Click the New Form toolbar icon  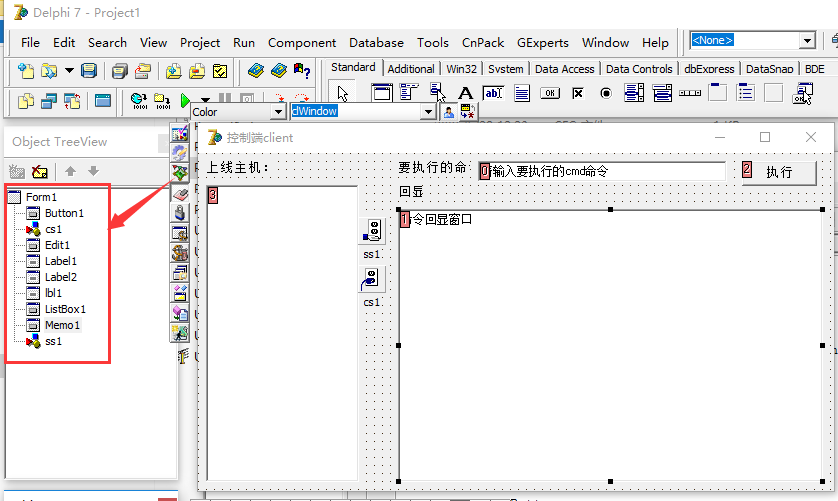pos(103,101)
